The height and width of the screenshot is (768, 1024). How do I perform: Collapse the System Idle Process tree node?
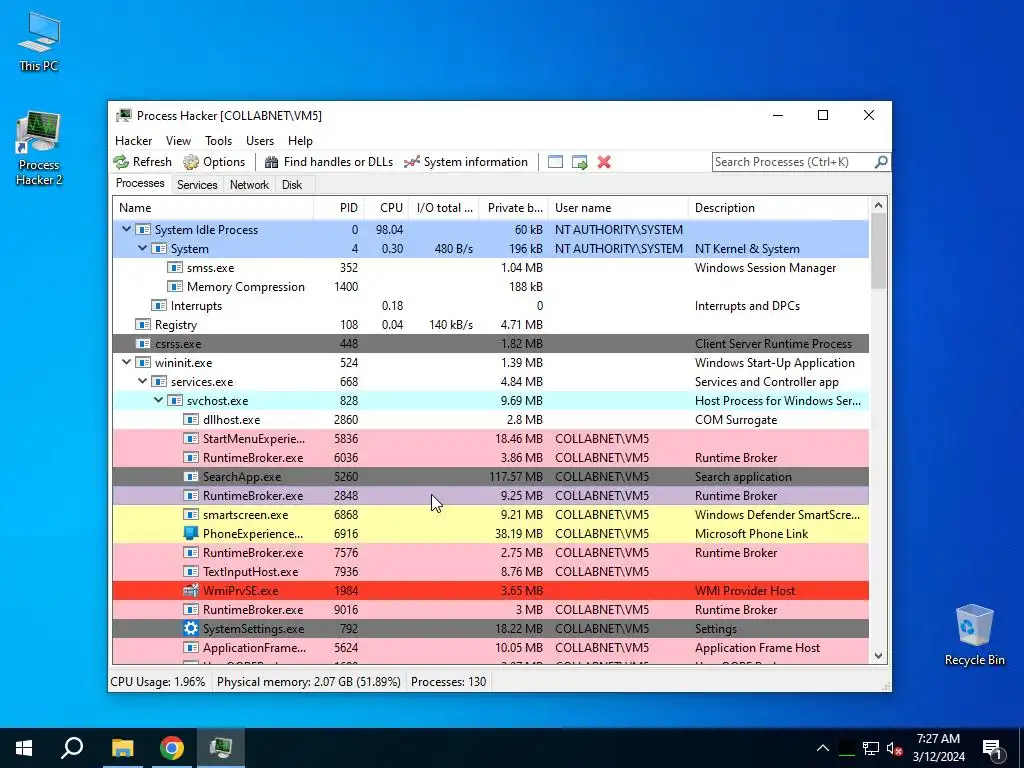(127, 229)
